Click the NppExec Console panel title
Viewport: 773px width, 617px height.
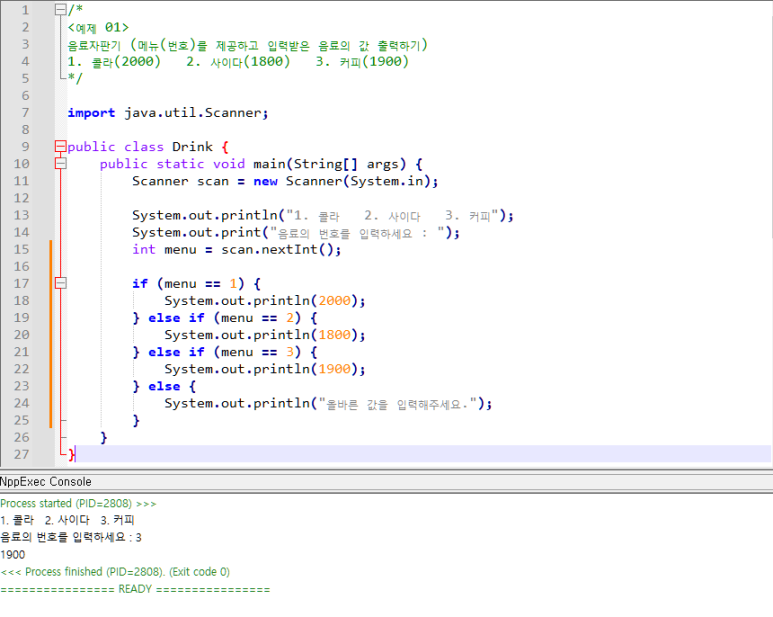pyautogui.click(x=46, y=481)
